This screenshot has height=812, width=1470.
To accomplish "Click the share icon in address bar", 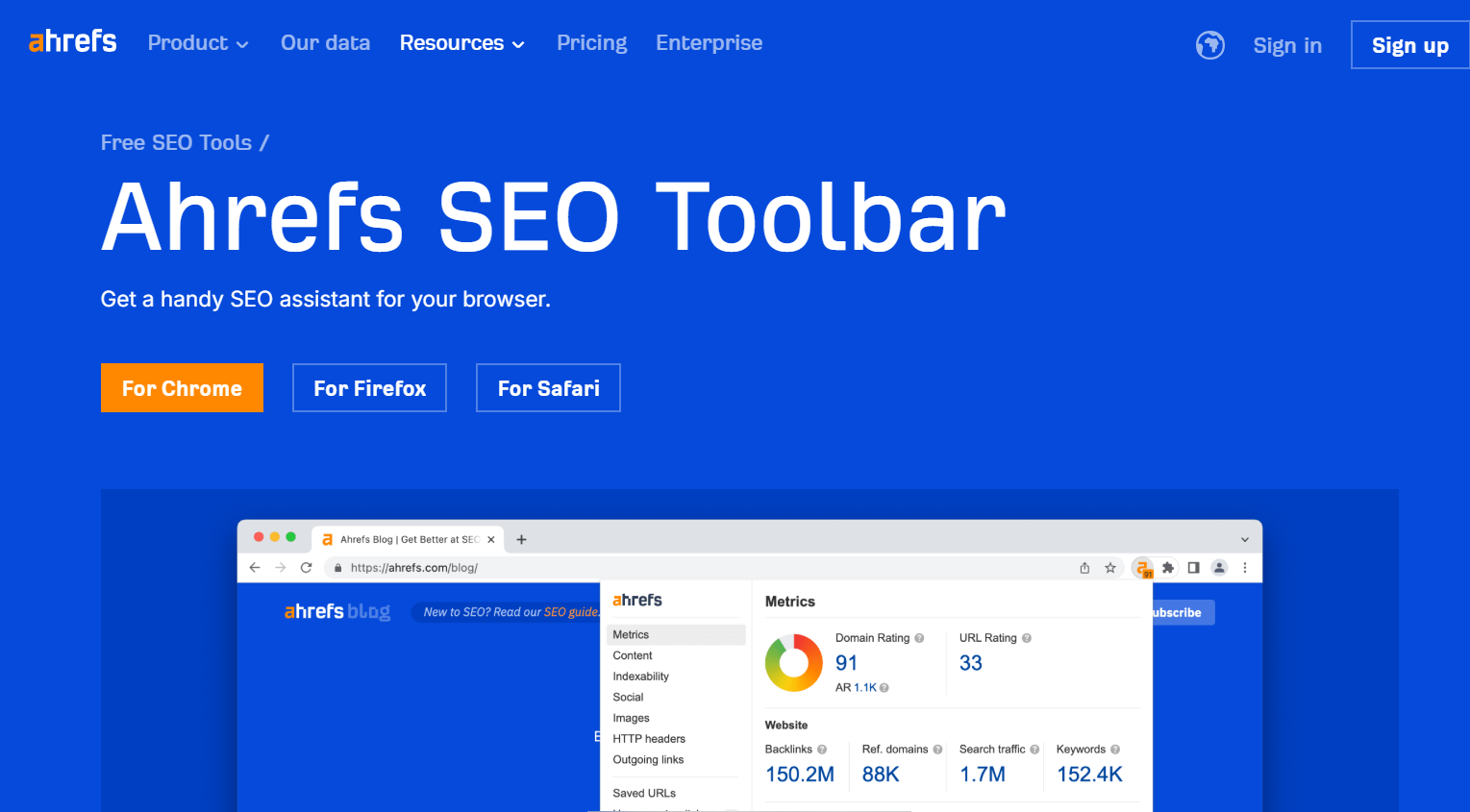I will point(1084,568).
